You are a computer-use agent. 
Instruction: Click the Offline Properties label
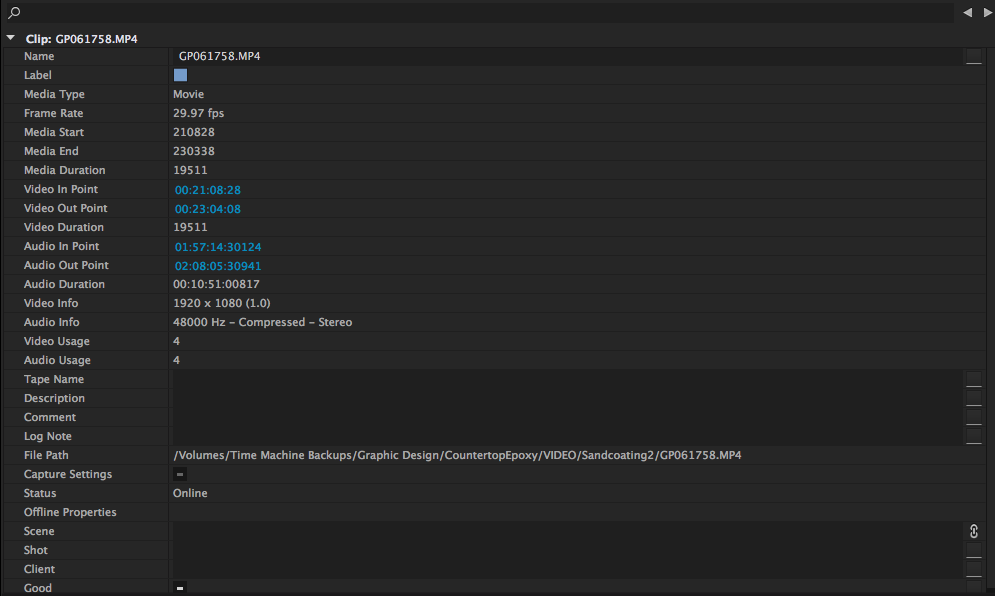pyautogui.click(x=70, y=512)
